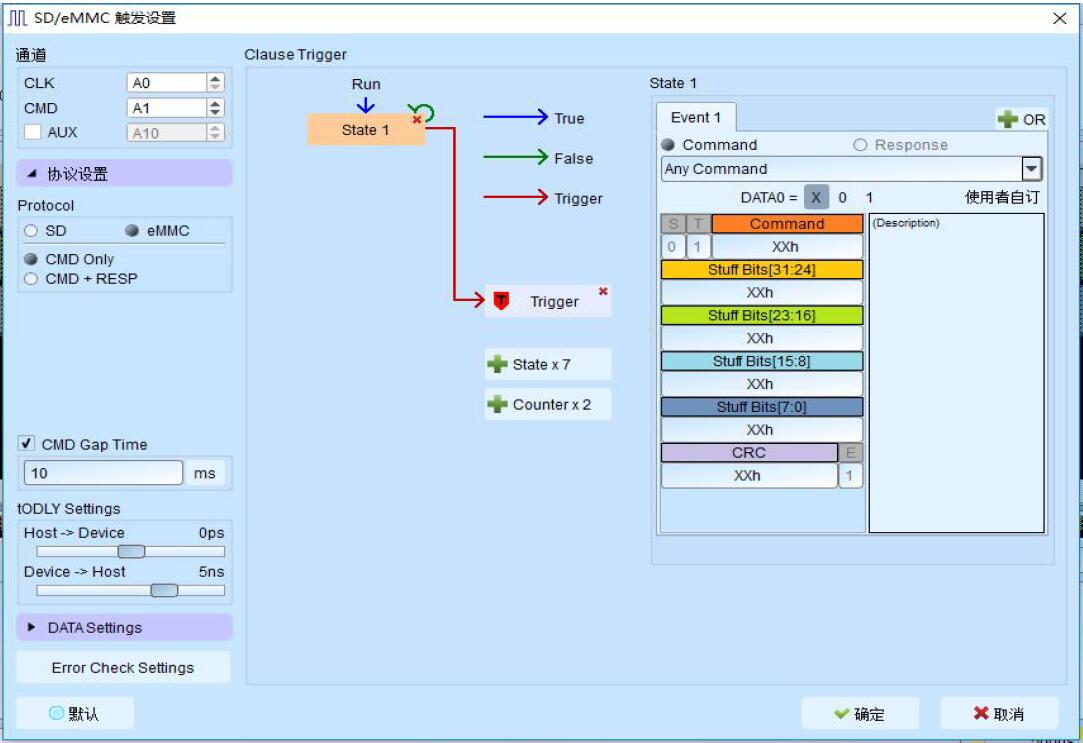Viewport: 1083px width, 743px height.
Task: Open Error Check Settings
Action: point(123,668)
